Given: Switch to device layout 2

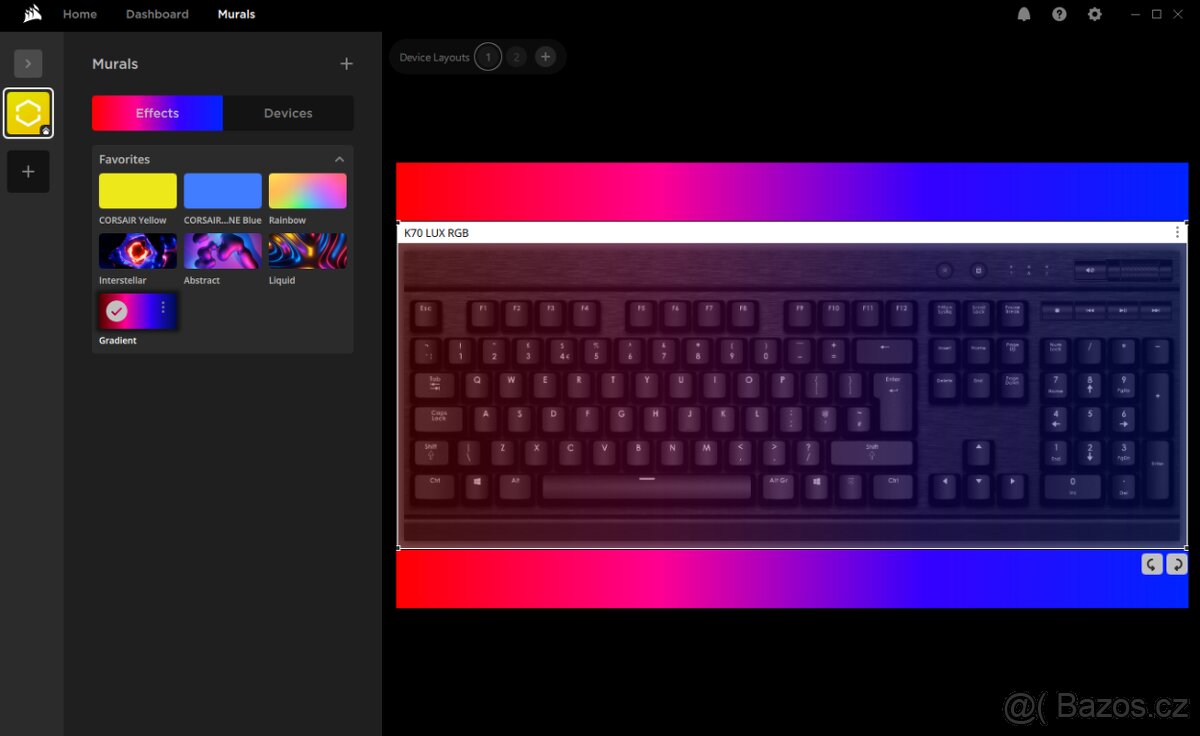Looking at the screenshot, I should pyautogui.click(x=516, y=57).
